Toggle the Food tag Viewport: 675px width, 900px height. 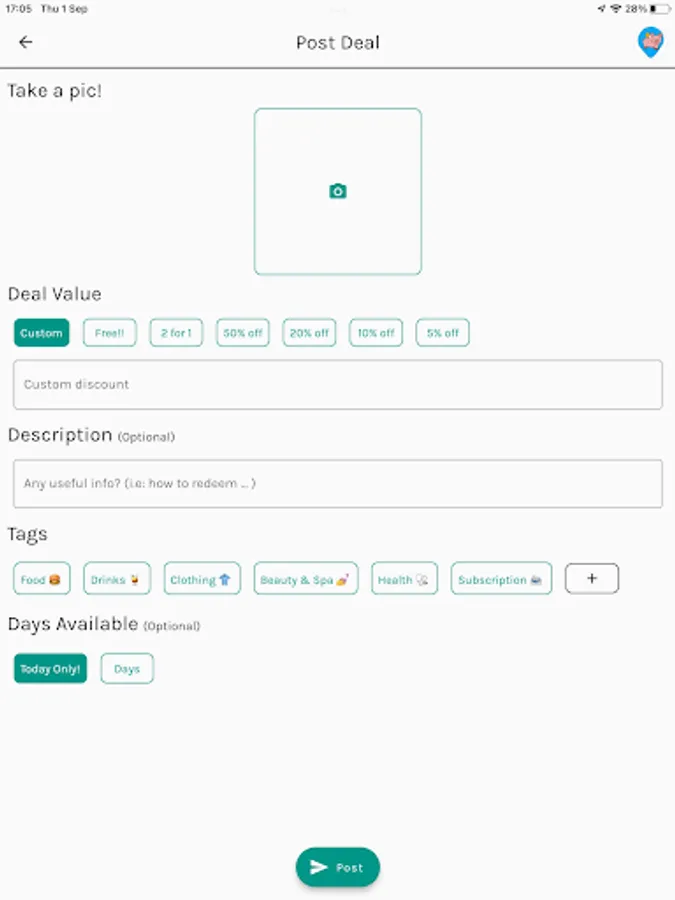pyautogui.click(x=41, y=579)
